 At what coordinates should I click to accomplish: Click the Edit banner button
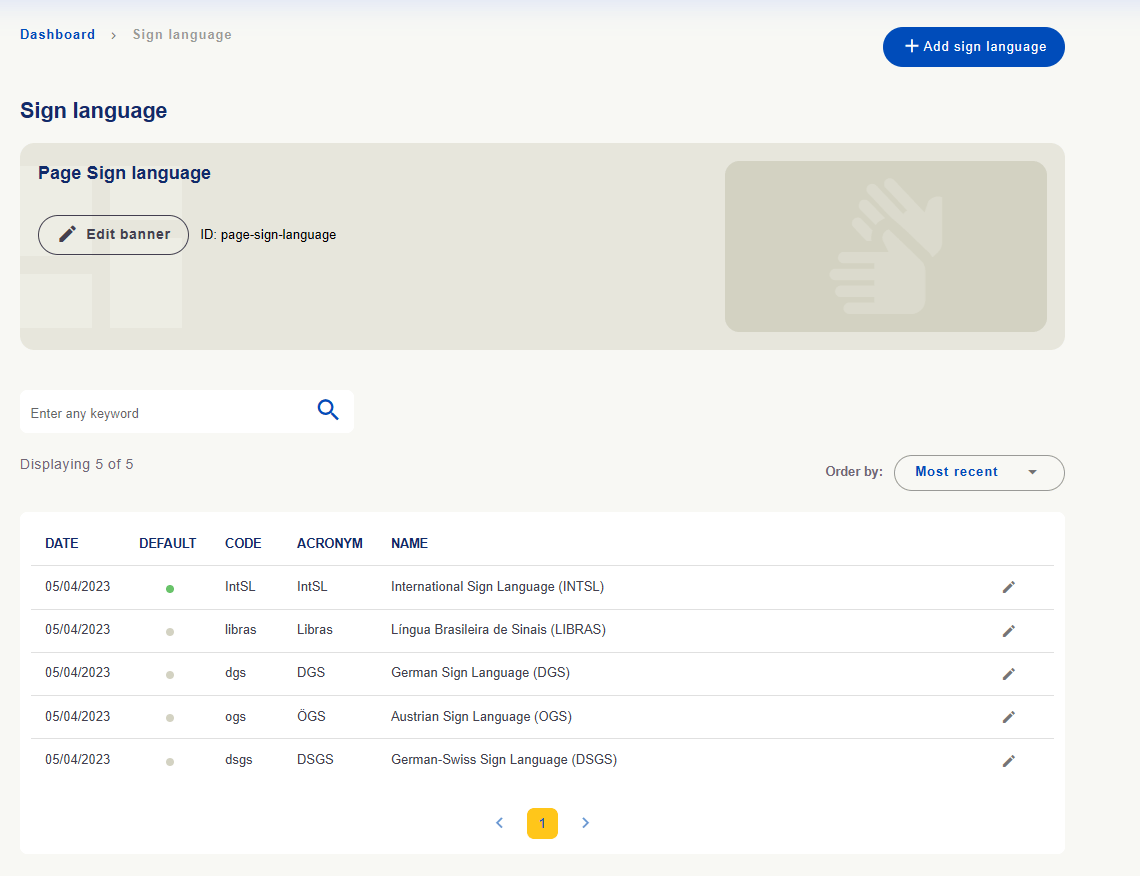click(113, 235)
